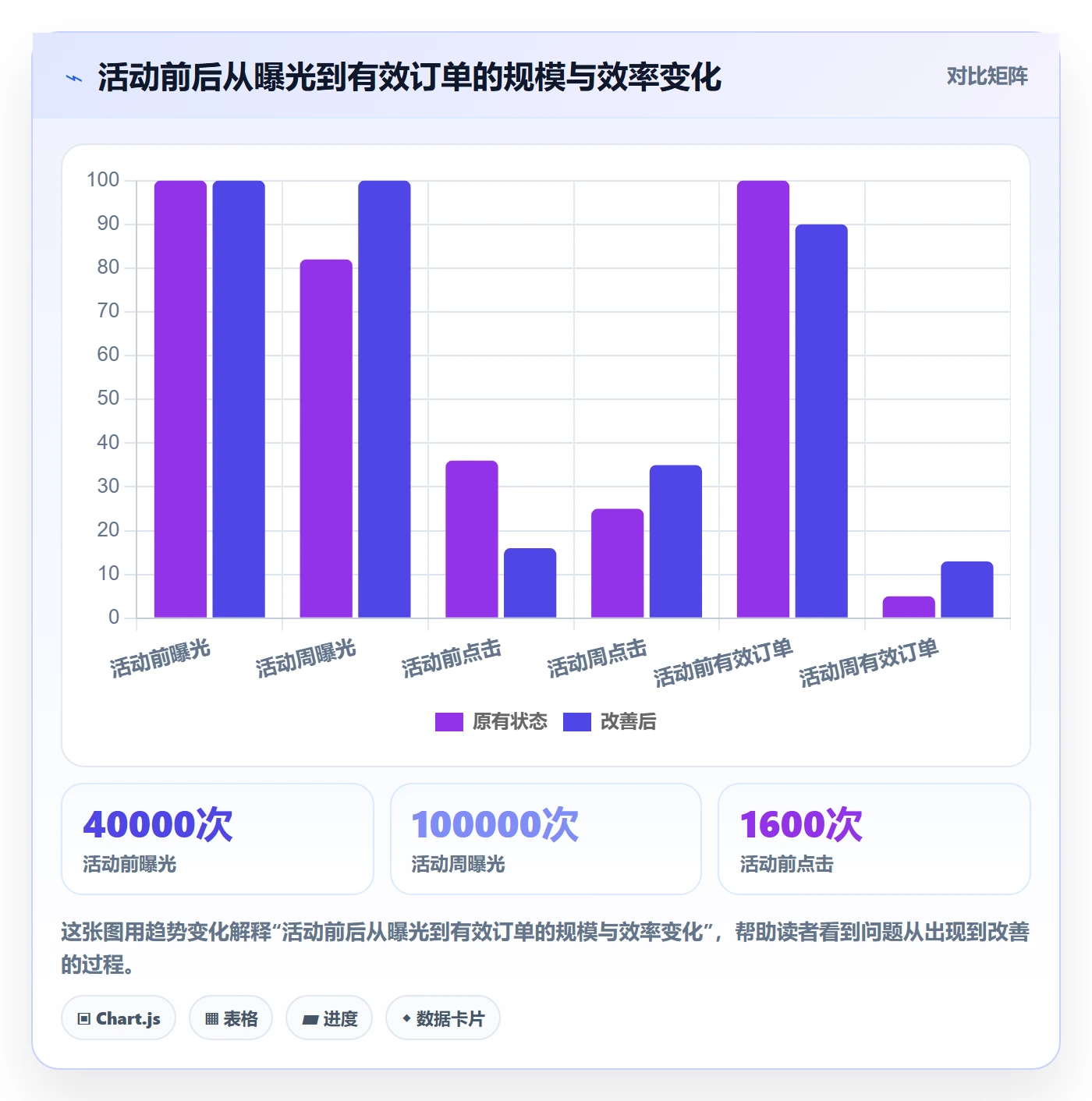Click the diamond icon in the 数据卡片 tag
This screenshot has width=1092, height=1101.
[x=406, y=1018]
